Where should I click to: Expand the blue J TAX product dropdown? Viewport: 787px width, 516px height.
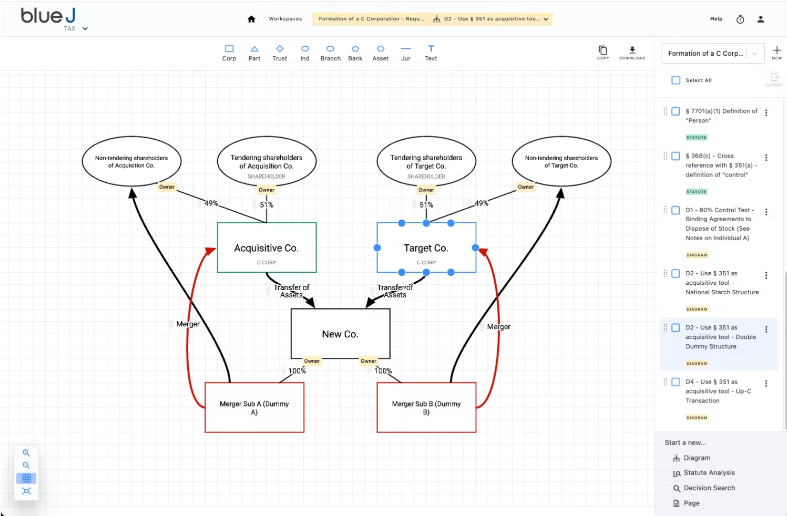85,29
